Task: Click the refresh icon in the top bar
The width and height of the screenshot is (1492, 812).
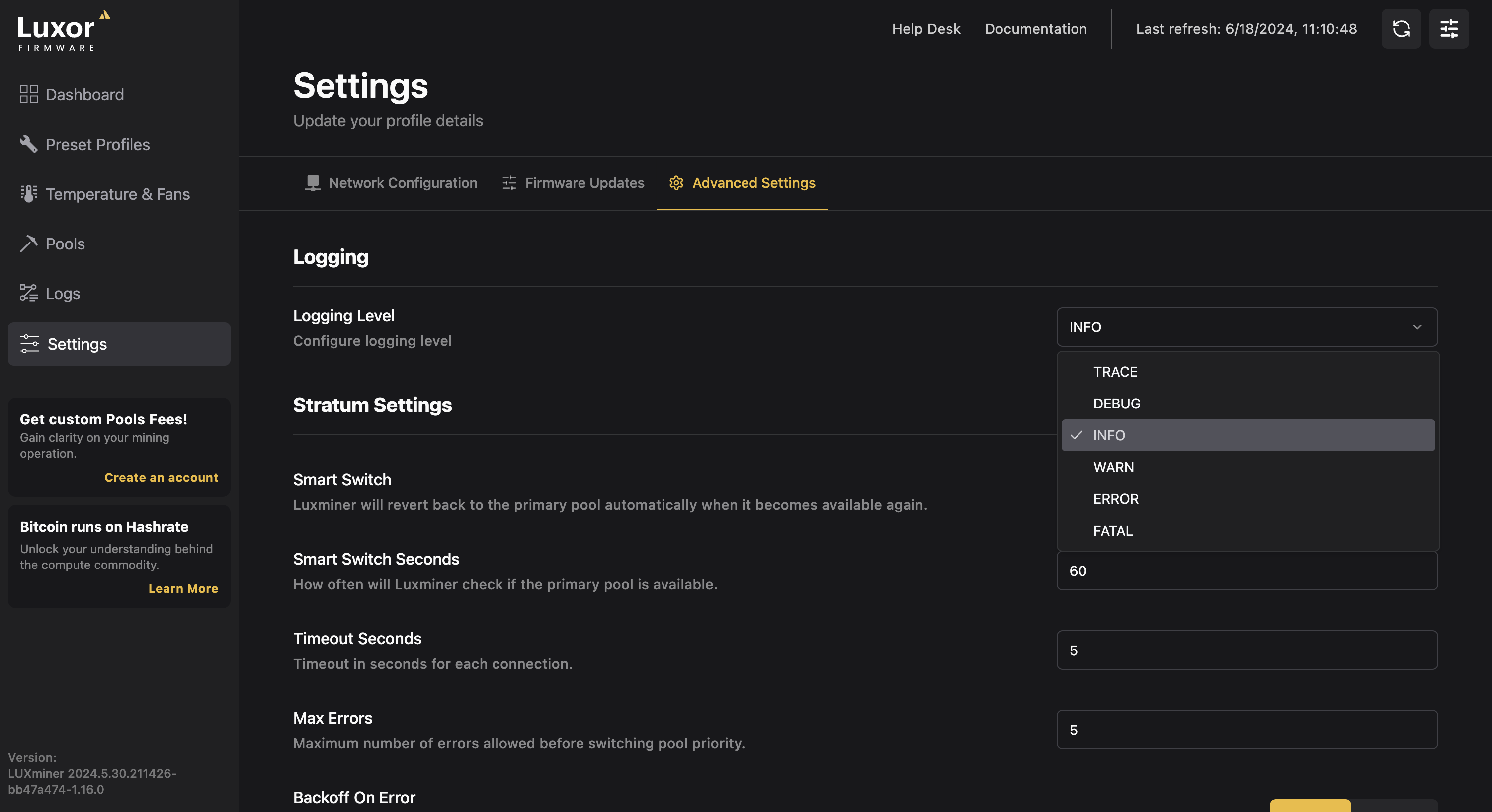Action: coord(1402,28)
